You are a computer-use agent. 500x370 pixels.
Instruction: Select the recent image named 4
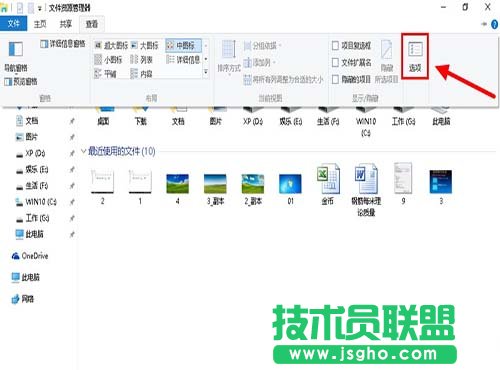[x=178, y=188]
